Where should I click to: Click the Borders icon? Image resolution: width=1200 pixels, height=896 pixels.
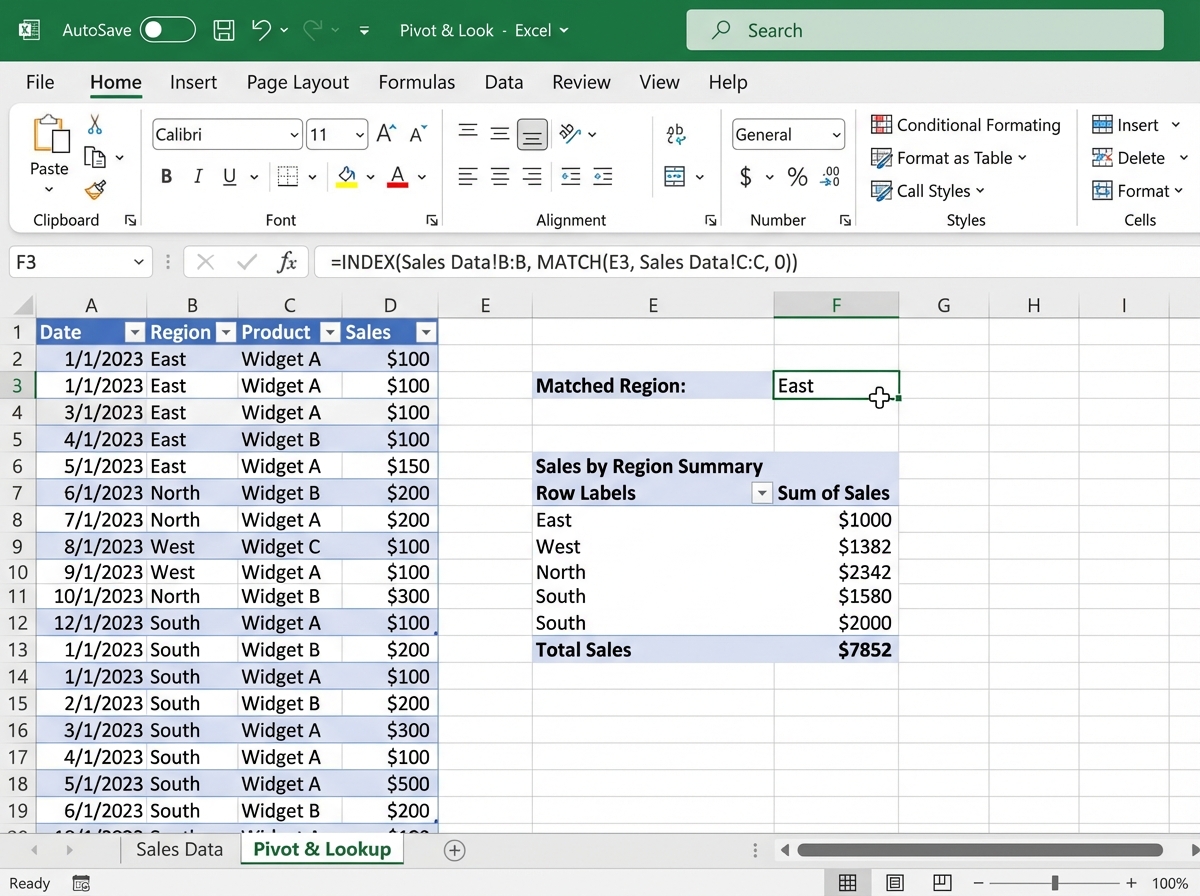click(287, 177)
